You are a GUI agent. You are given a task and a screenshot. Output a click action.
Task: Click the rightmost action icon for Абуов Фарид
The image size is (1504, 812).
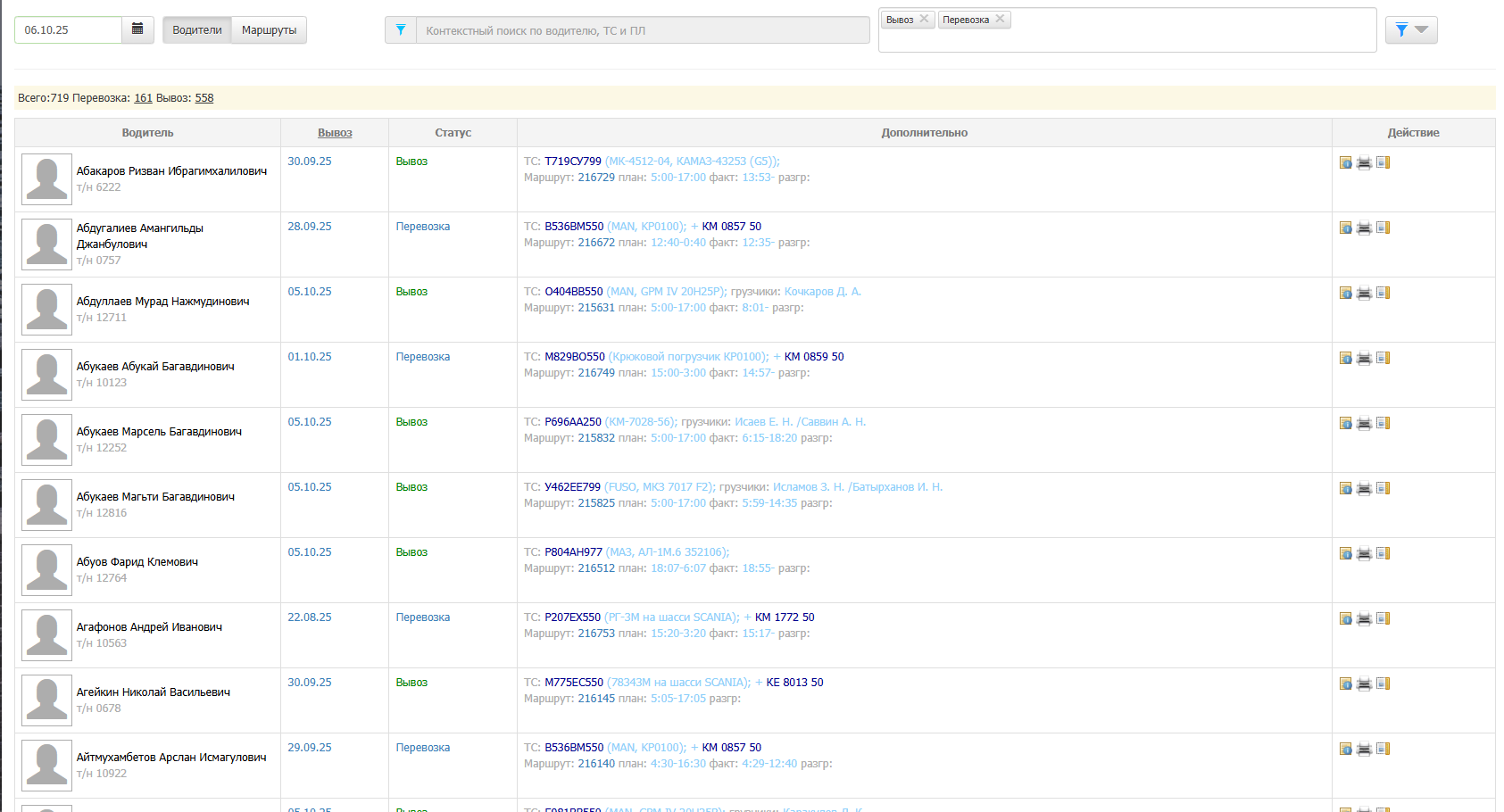(x=1383, y=553)
